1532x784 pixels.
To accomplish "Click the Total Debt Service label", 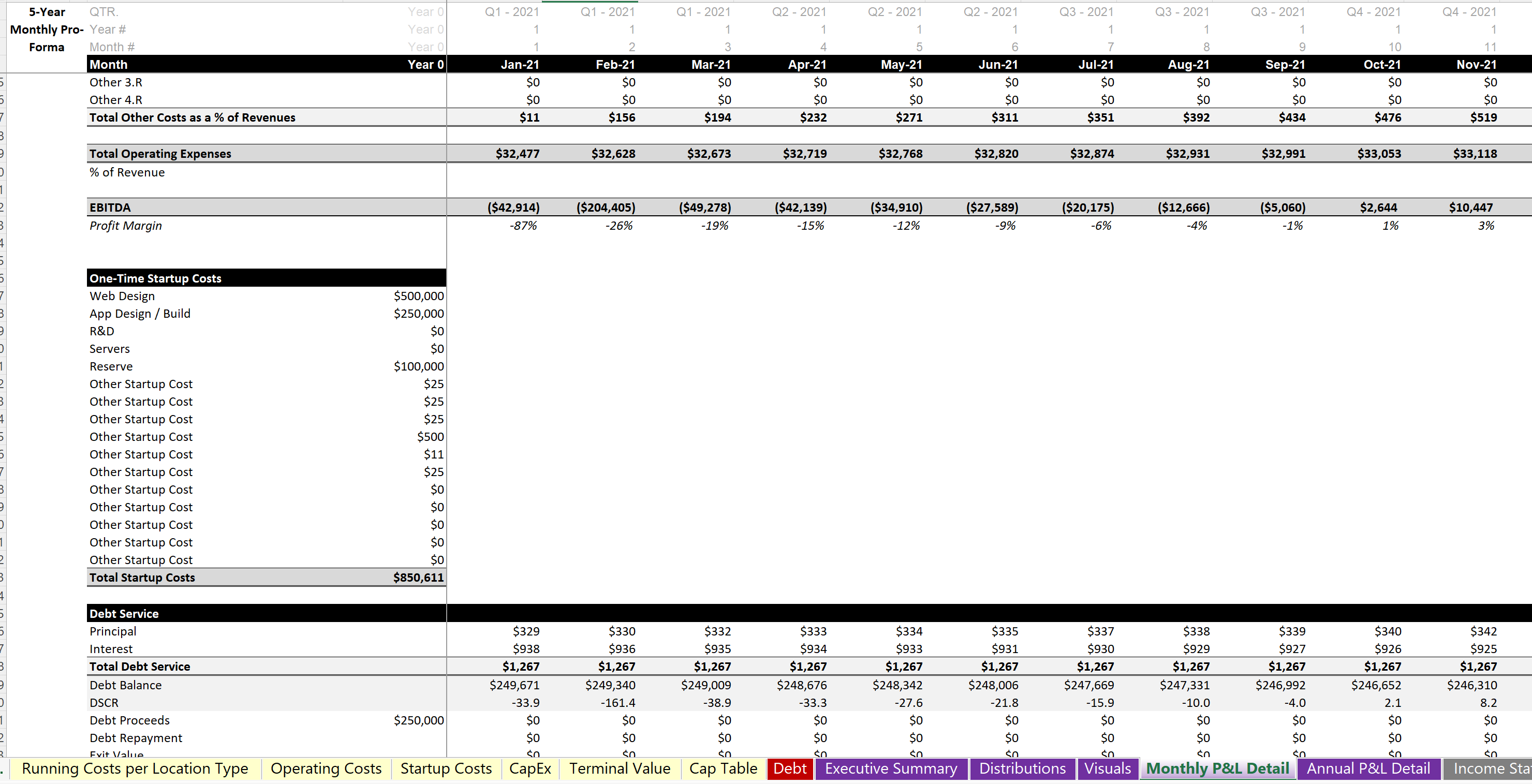I will (140, 667).
